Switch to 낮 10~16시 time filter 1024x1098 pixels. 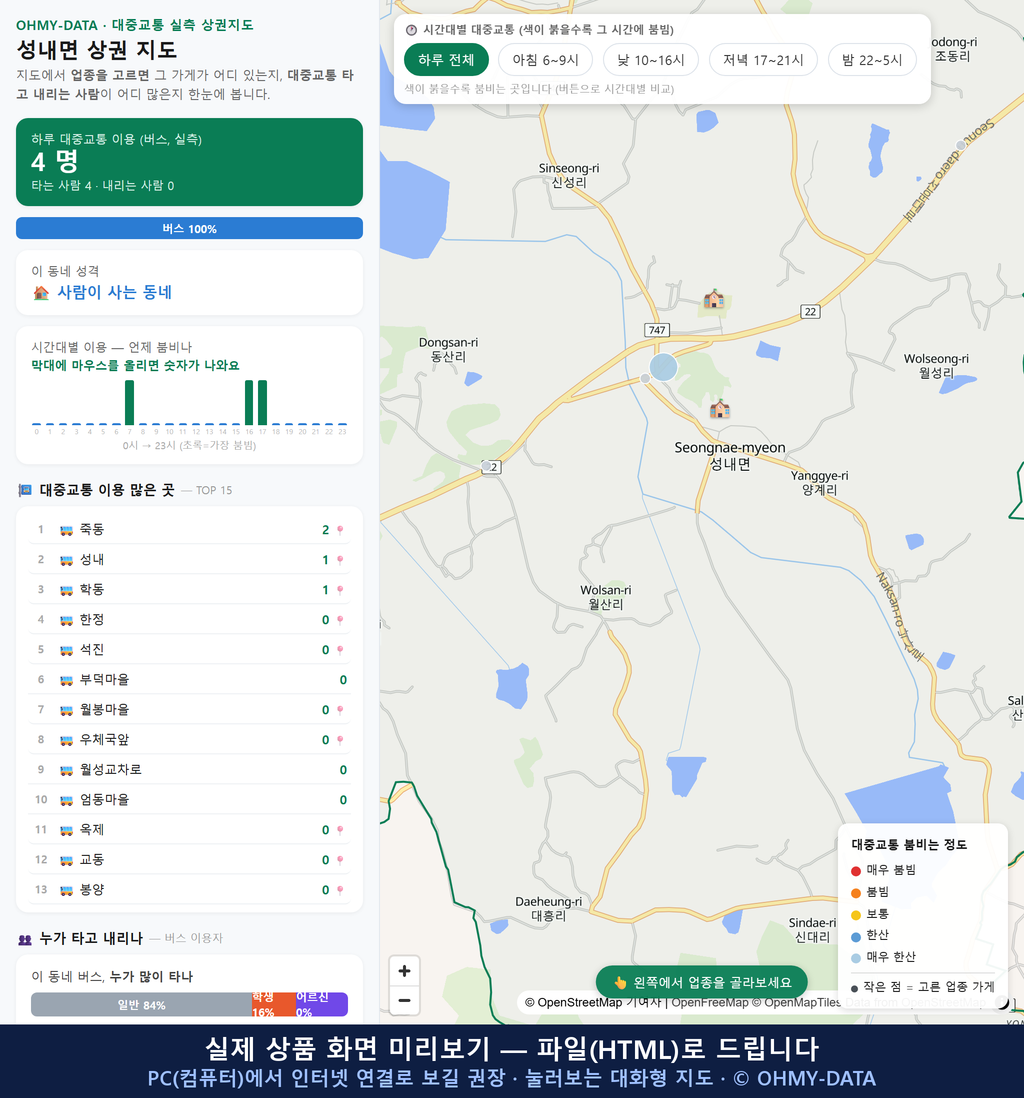coord(651,60)
